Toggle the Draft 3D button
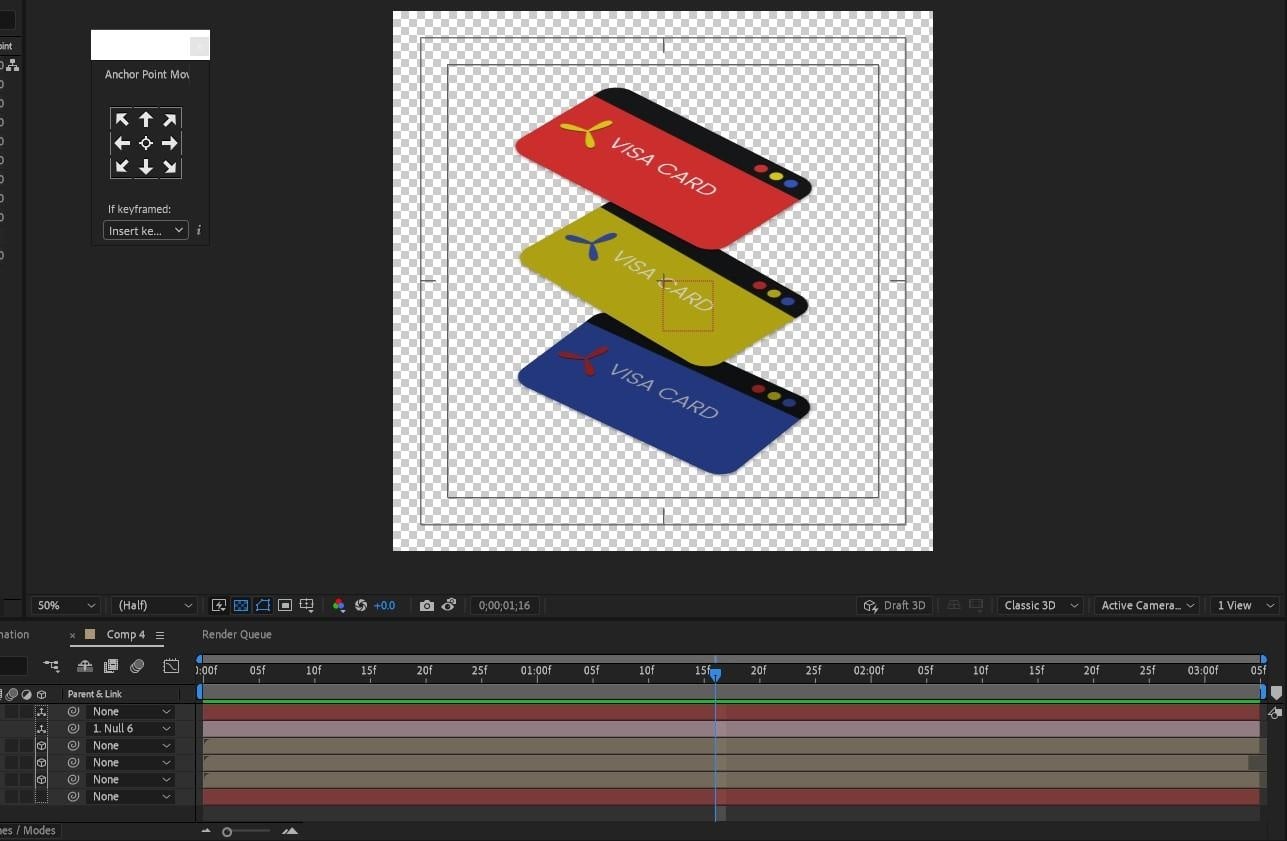 pos(895,605)
